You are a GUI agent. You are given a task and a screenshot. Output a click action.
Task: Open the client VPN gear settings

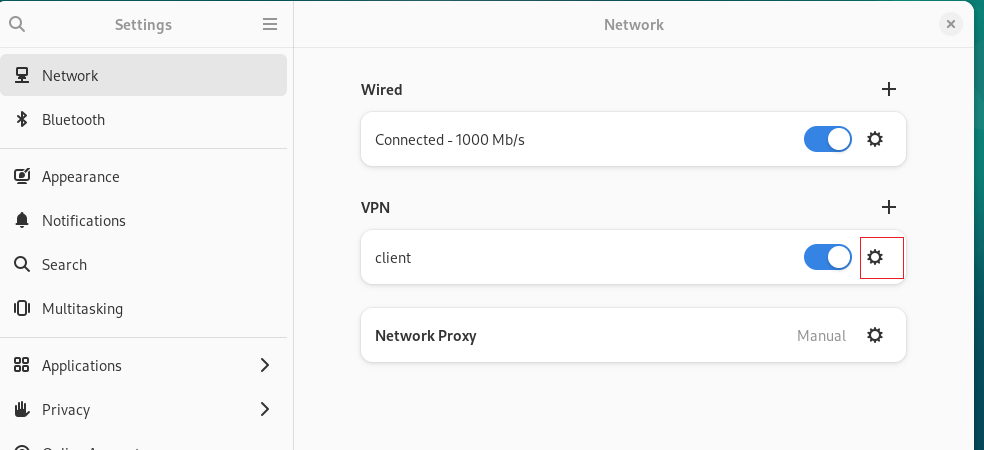[875, 257]
